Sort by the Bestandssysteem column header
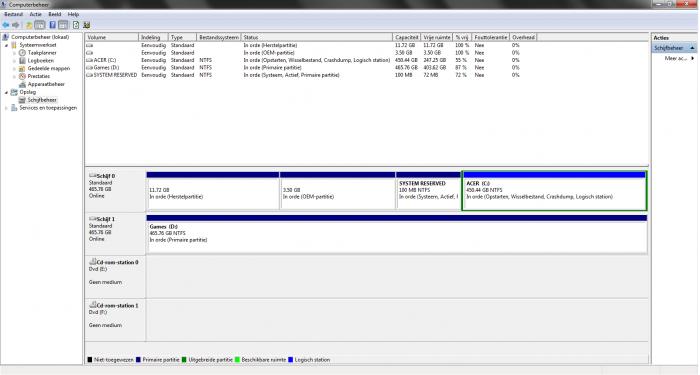Image resolution: width=700 pixels, height=375 pixels. click(219, 38)
